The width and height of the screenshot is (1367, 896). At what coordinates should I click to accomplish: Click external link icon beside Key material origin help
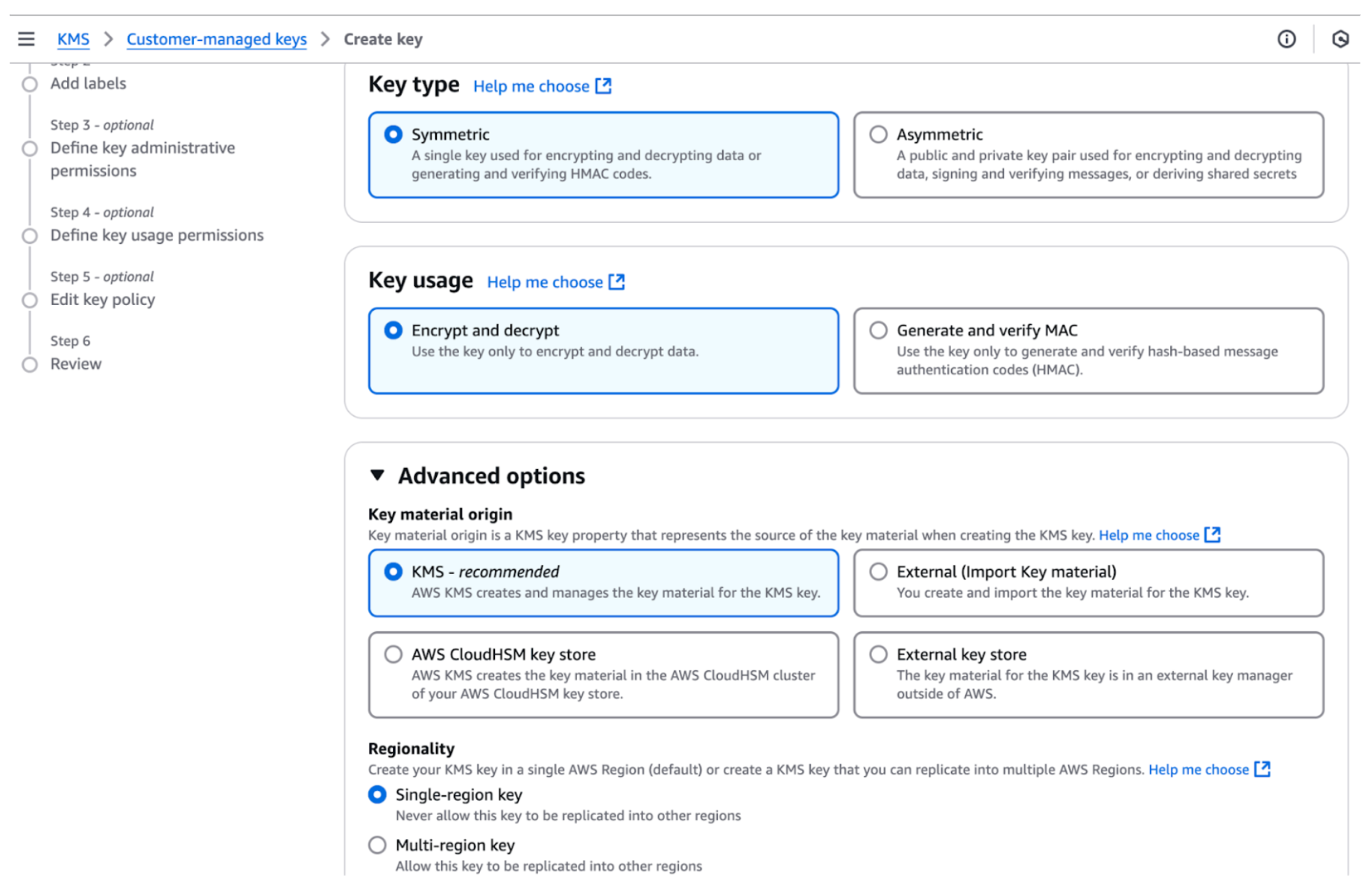coord(1213,534)
